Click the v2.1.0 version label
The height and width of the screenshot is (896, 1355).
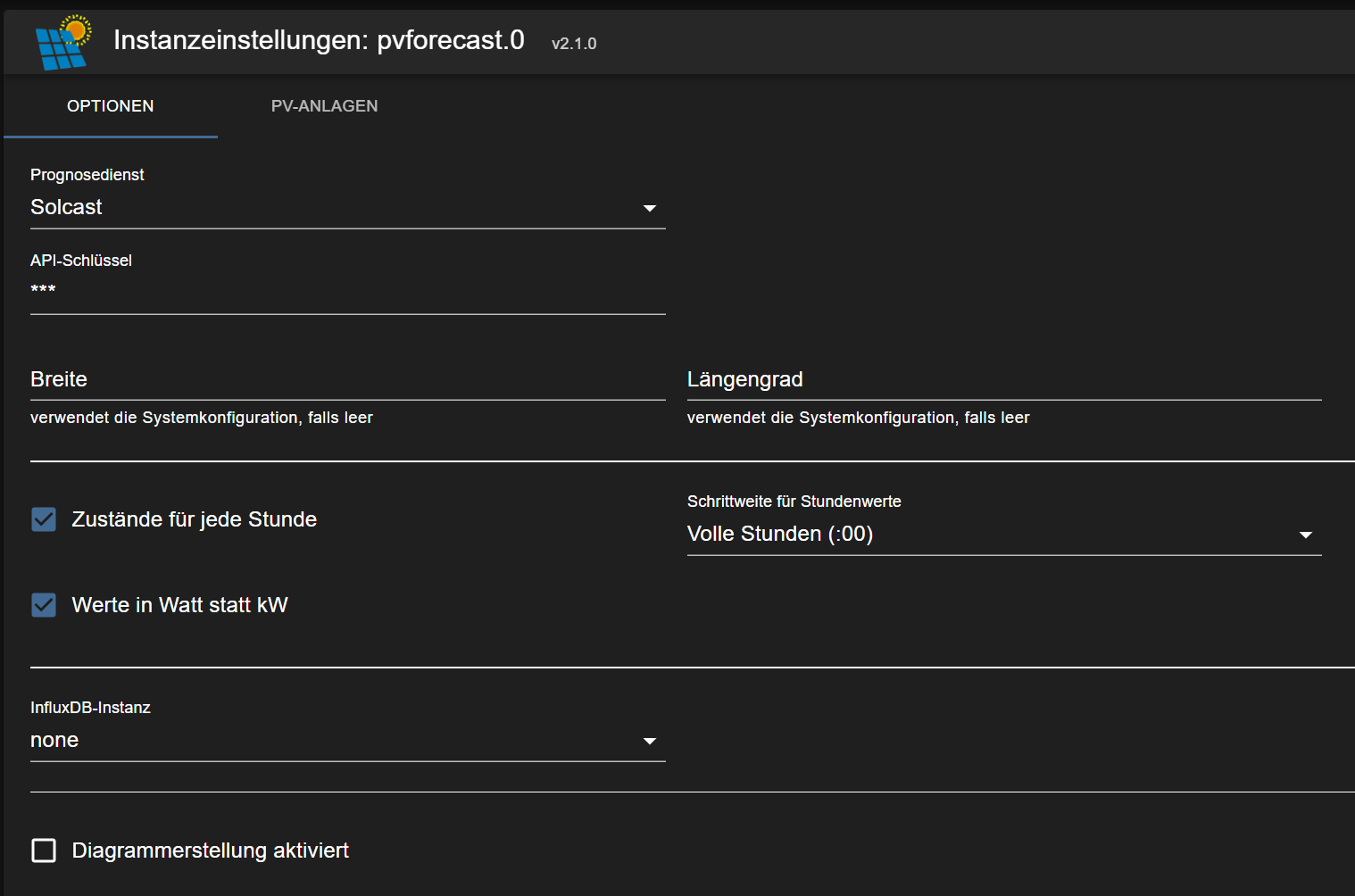(574, 44)
